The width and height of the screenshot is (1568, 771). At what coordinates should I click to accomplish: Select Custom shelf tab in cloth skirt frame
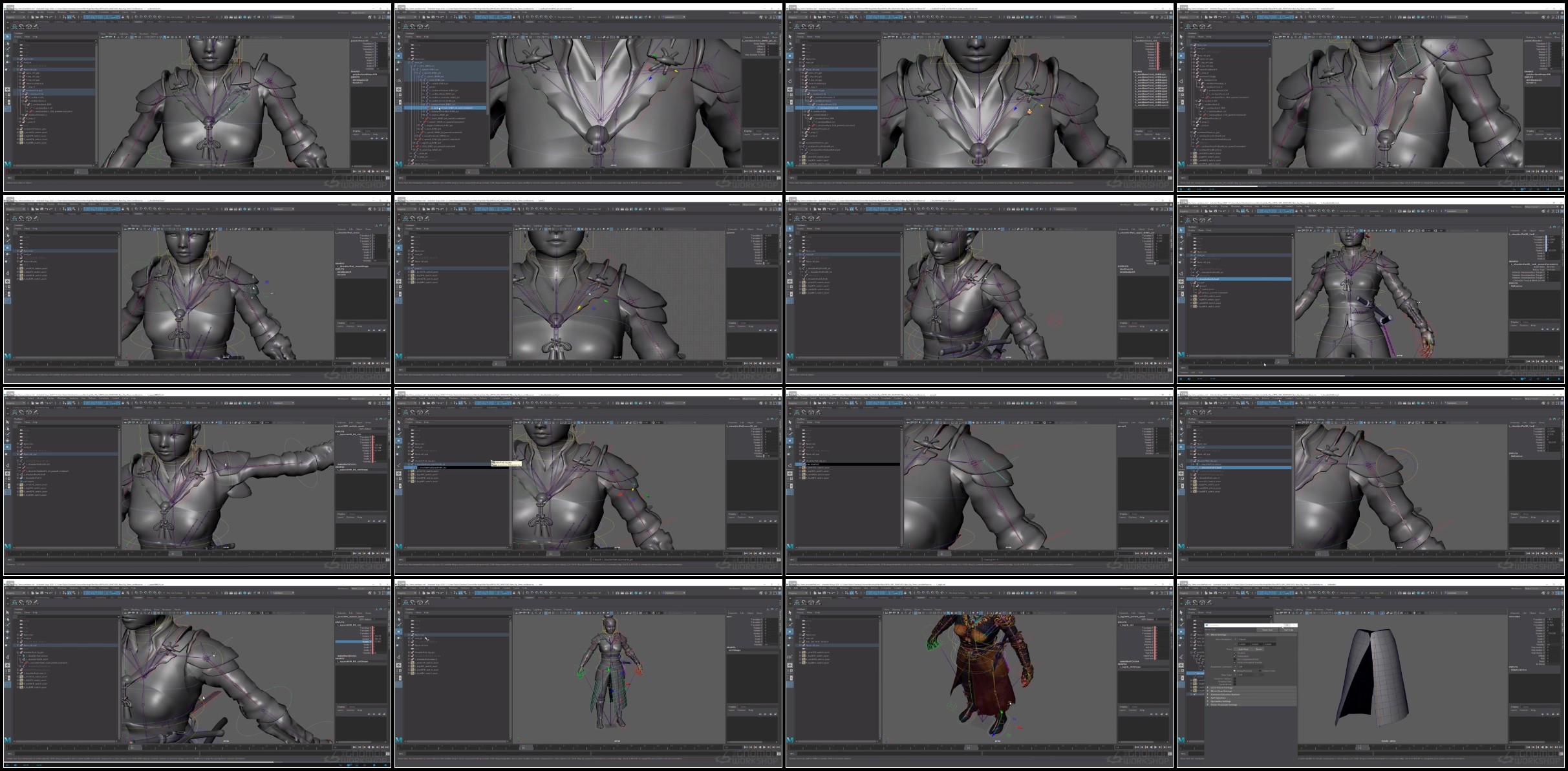tap(1312, 598)
